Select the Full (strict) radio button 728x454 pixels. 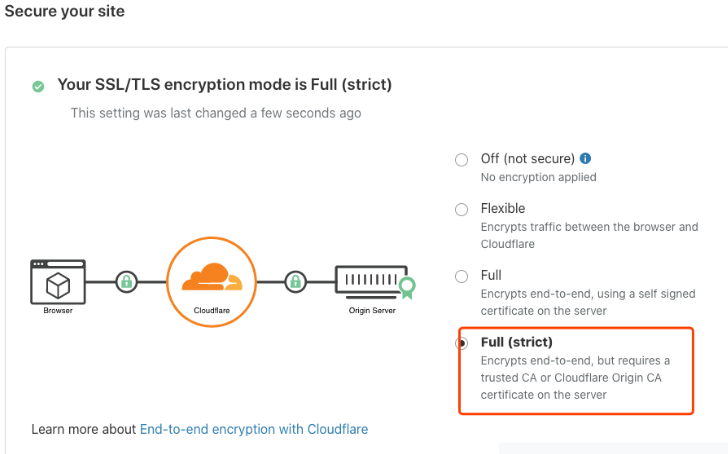tap(461, 343)
